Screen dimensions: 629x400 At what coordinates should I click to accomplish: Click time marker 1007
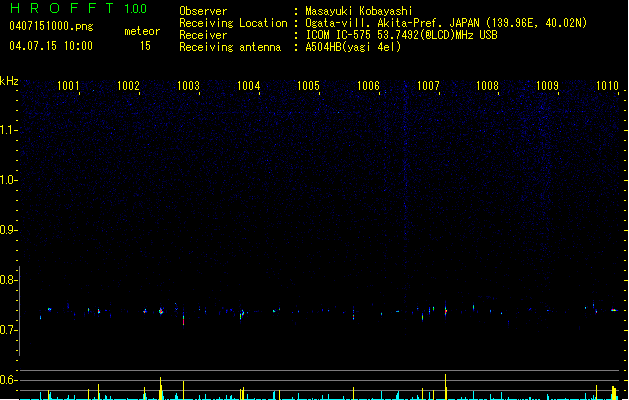point(428,86)
